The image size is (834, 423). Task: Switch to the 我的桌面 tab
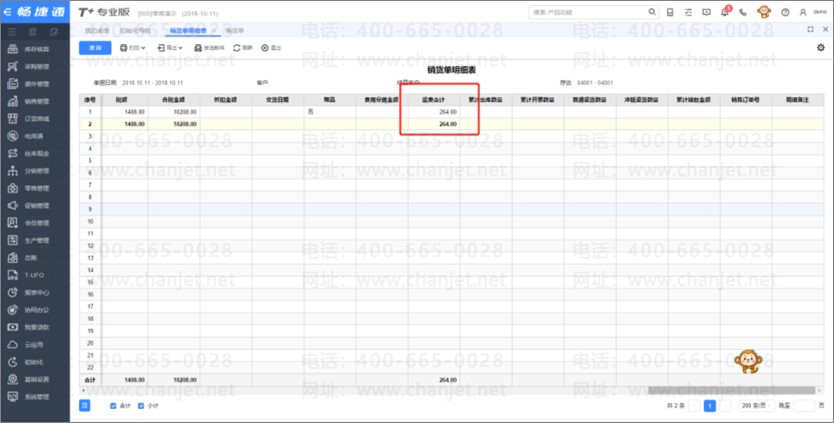97,31
